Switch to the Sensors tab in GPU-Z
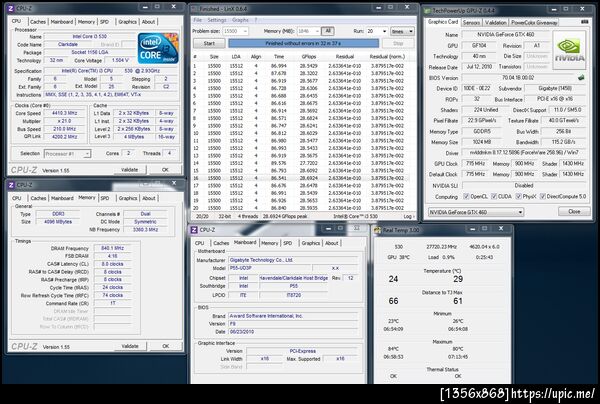The image size is (600, 404). click(471, 23)
